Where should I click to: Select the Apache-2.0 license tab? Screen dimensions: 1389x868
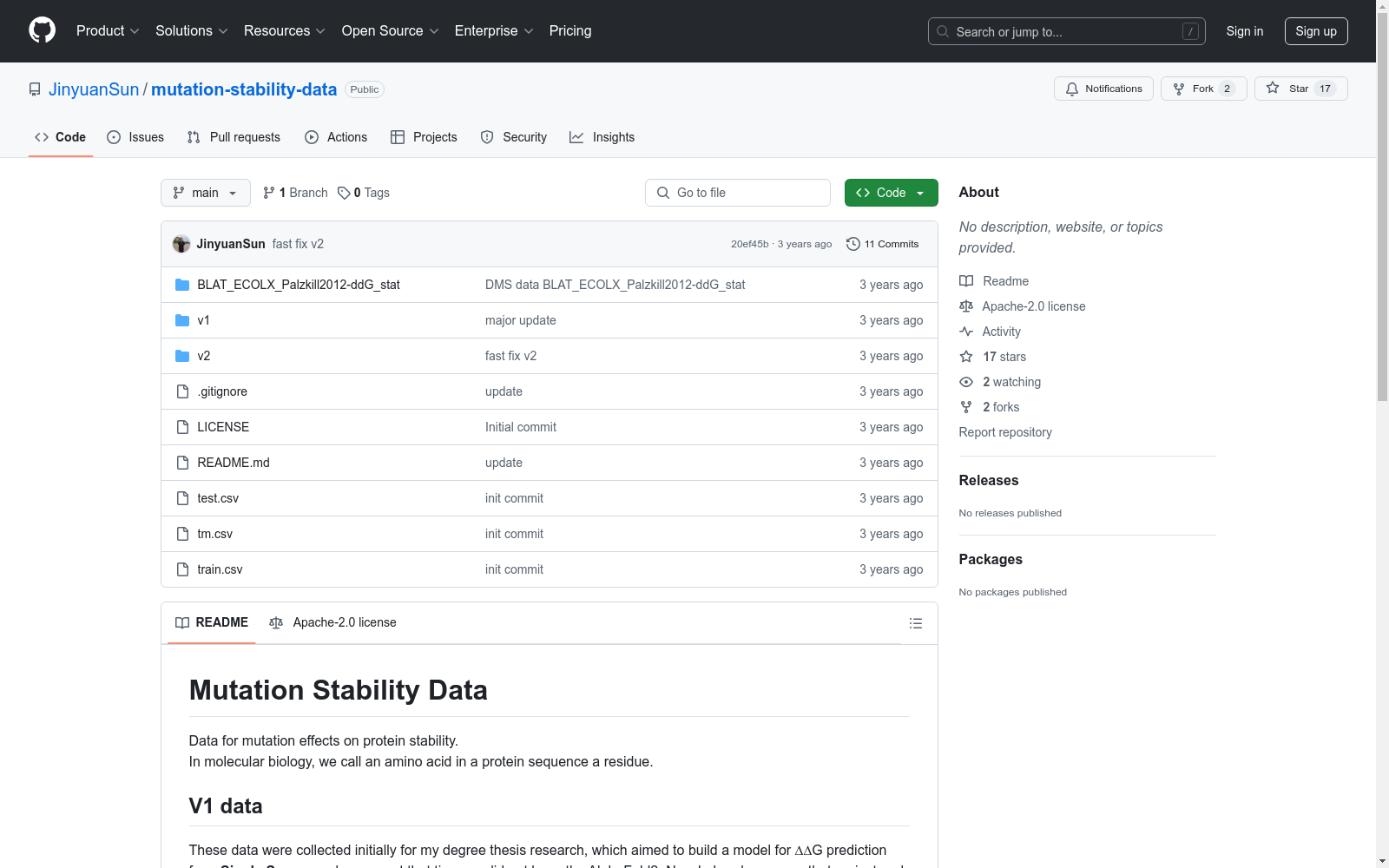(332, 622)
